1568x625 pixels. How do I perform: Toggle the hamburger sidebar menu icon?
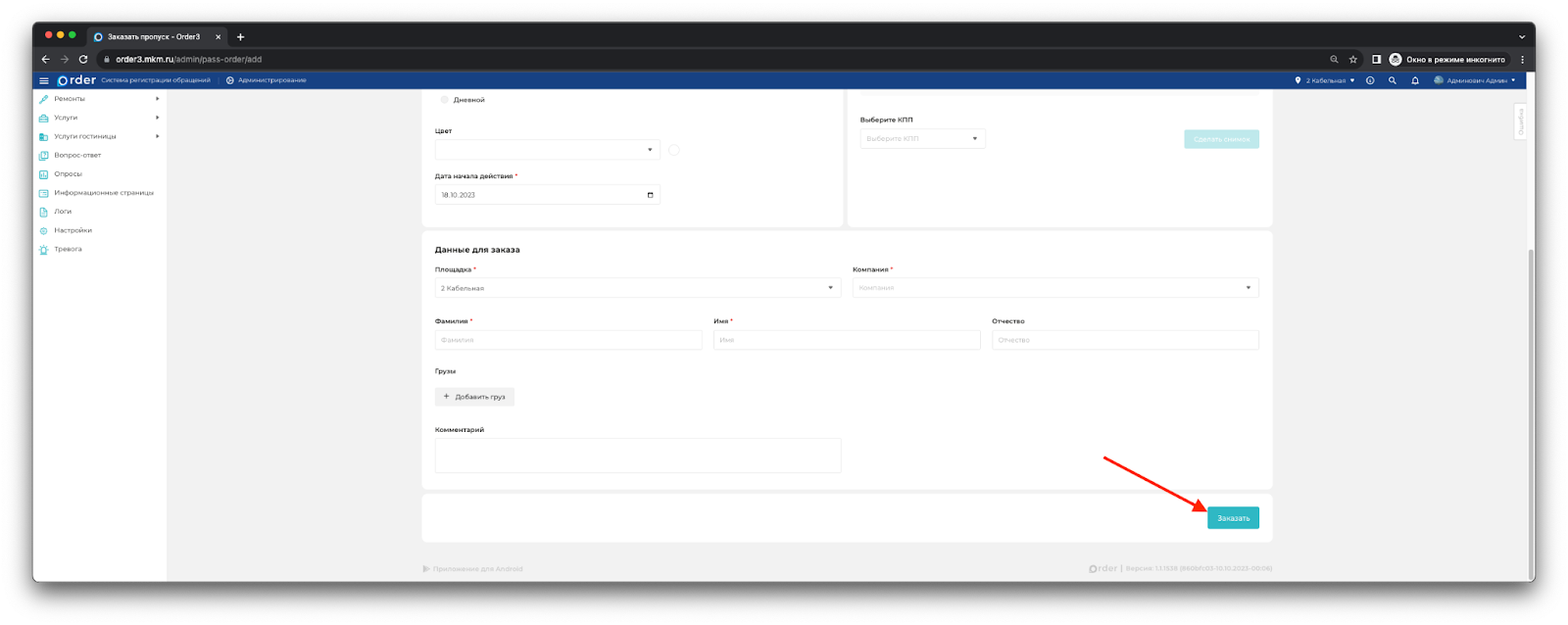(44, 80)
